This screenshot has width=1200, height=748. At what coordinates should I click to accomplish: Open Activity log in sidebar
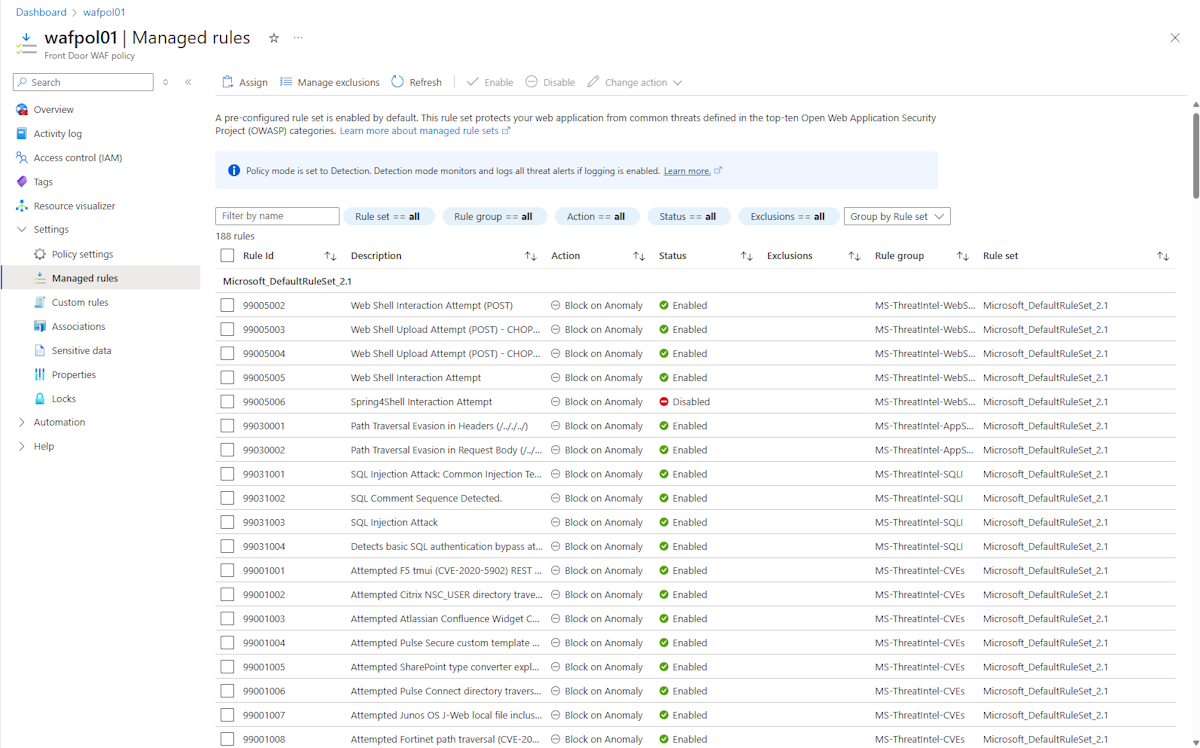[x=58, y=134]
